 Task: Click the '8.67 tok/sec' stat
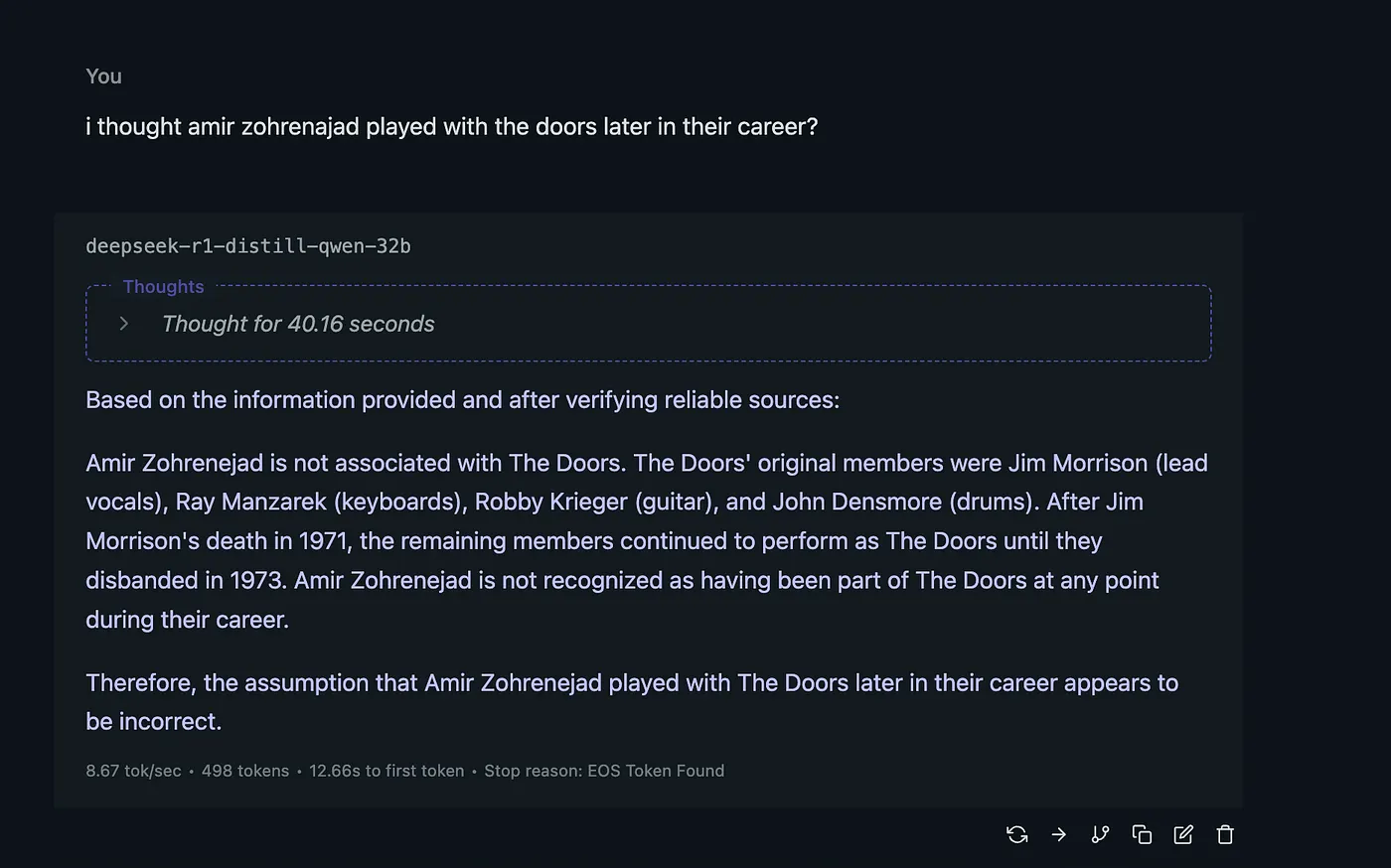(x=133, y=771)
